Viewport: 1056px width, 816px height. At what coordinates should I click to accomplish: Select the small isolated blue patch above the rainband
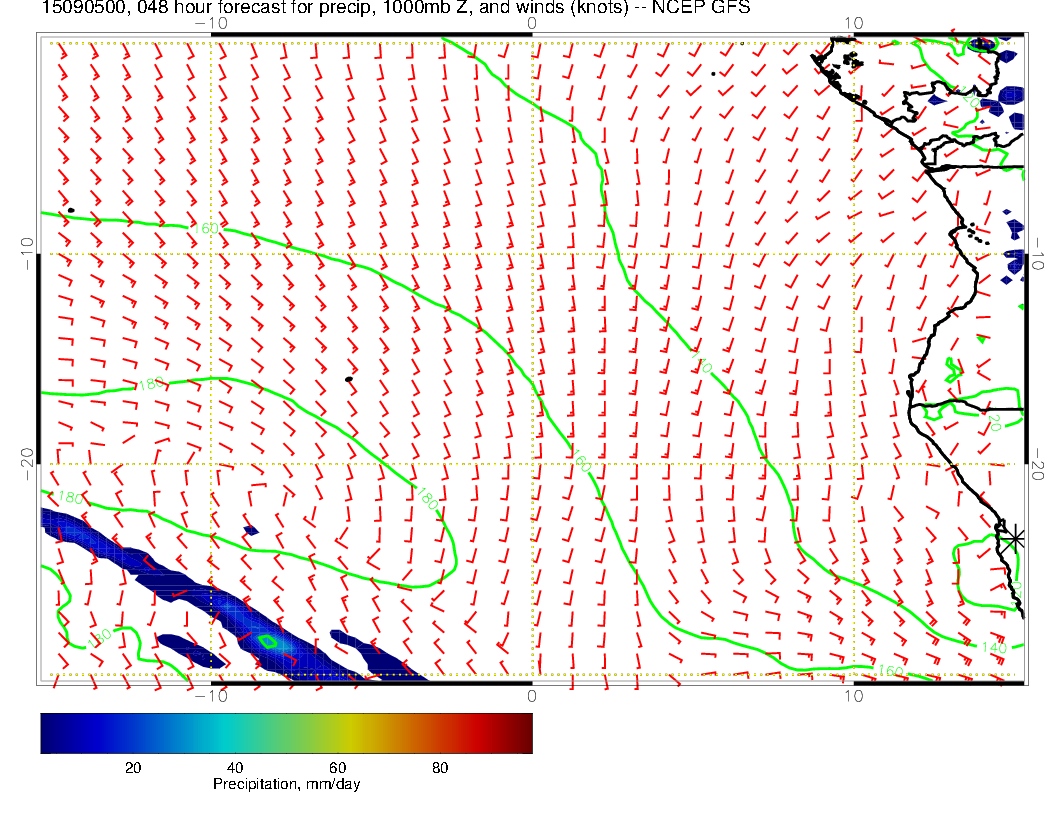point(251,529)
